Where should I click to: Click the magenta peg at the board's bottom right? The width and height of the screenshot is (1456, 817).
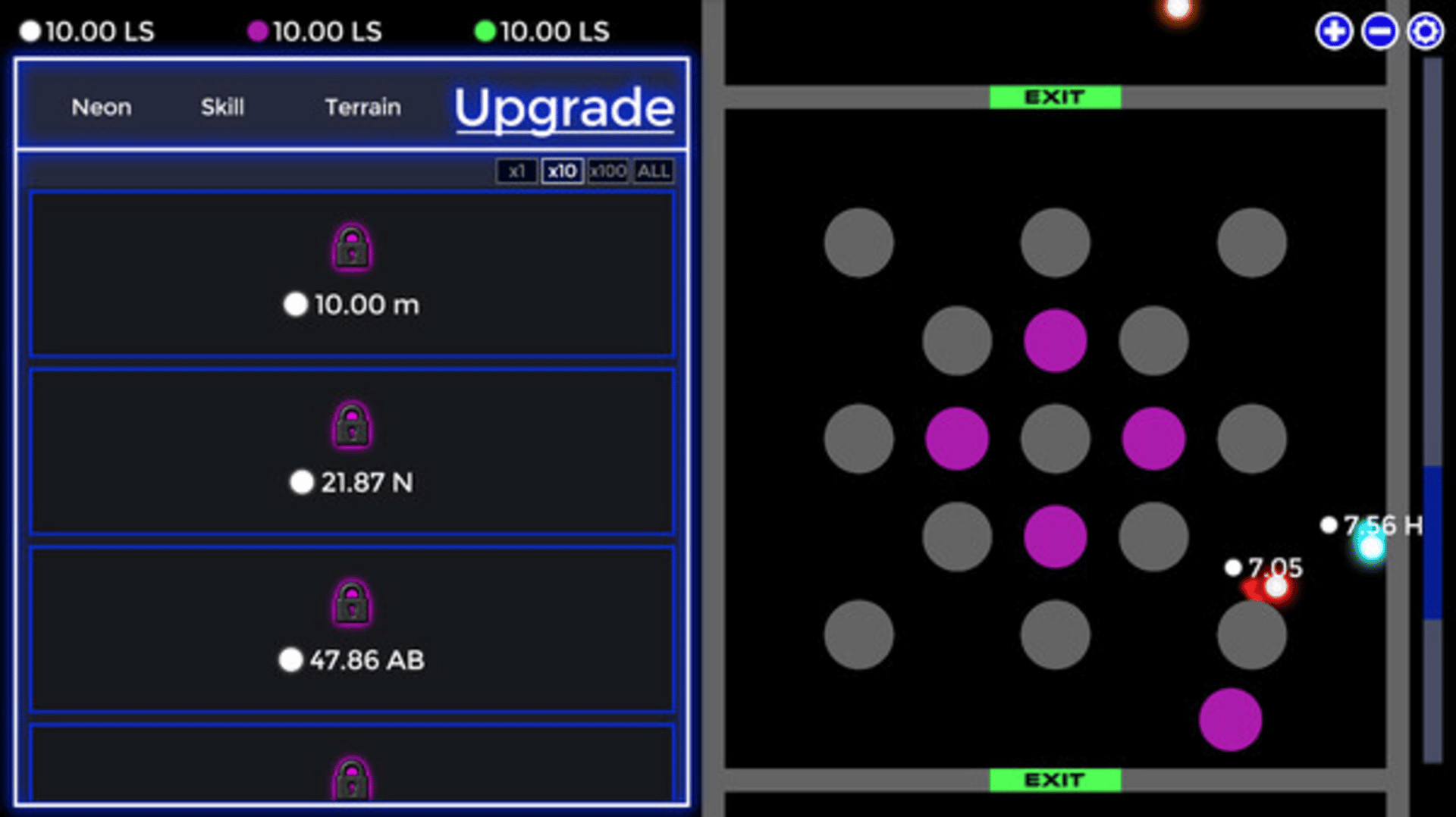coord(1230,719)
